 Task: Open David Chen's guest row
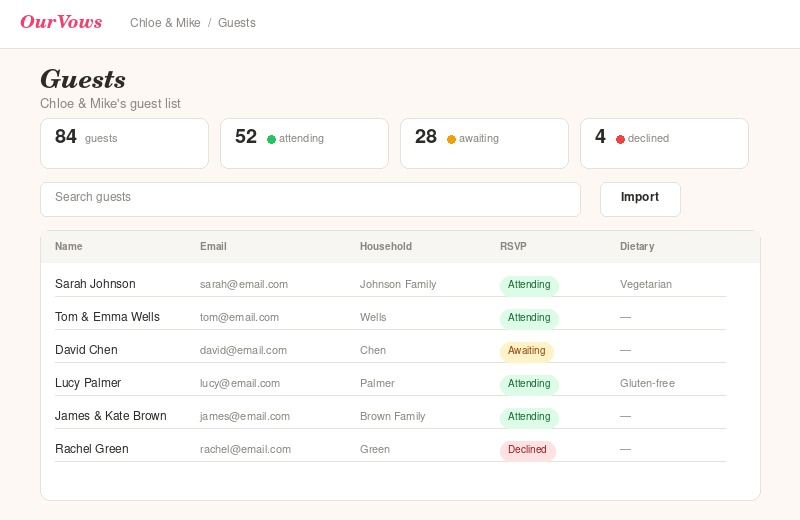[390, 350]
